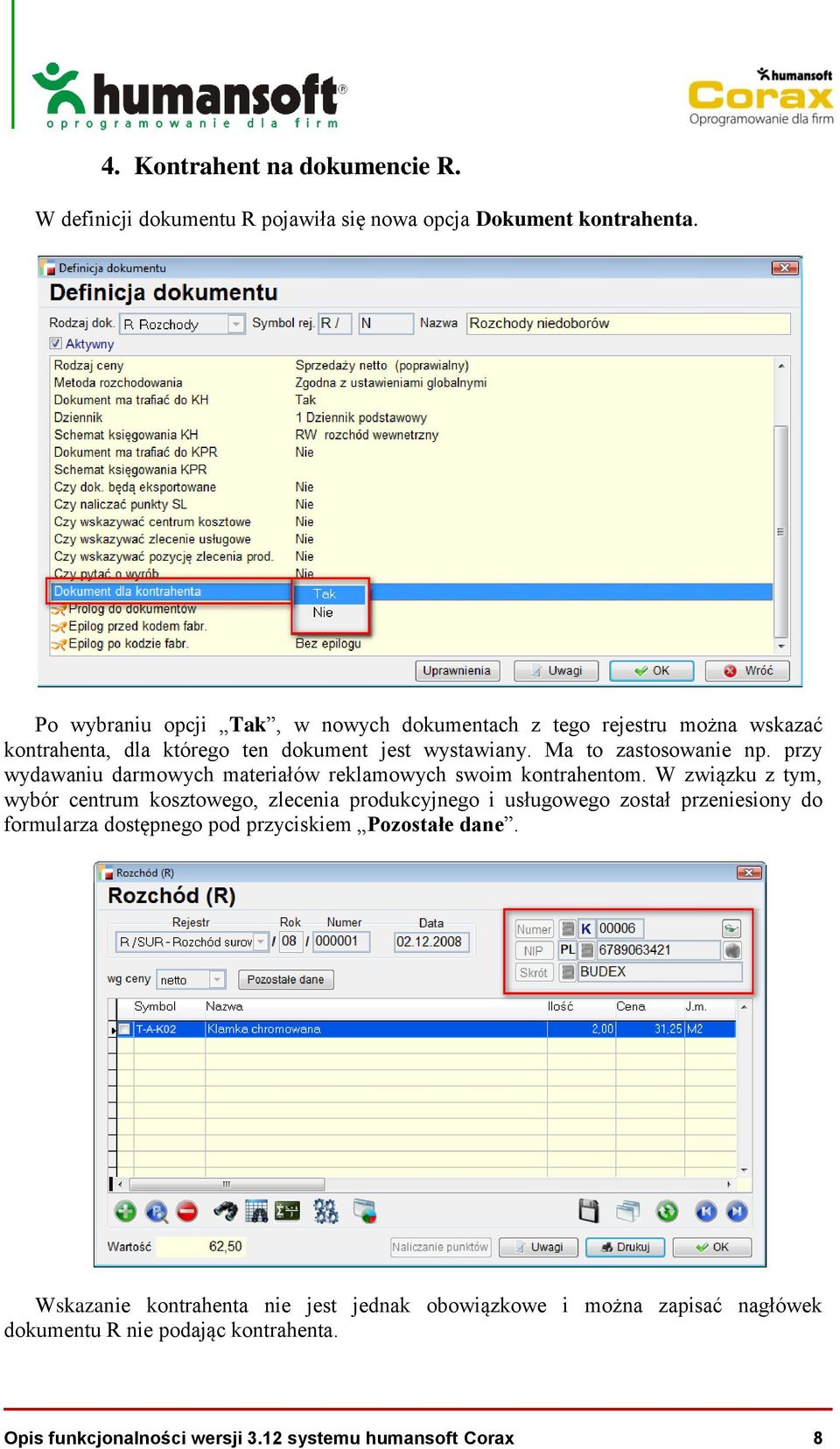Click the blue magnifier edit-item icon

pyautogui.click(x=157, y=1211)
